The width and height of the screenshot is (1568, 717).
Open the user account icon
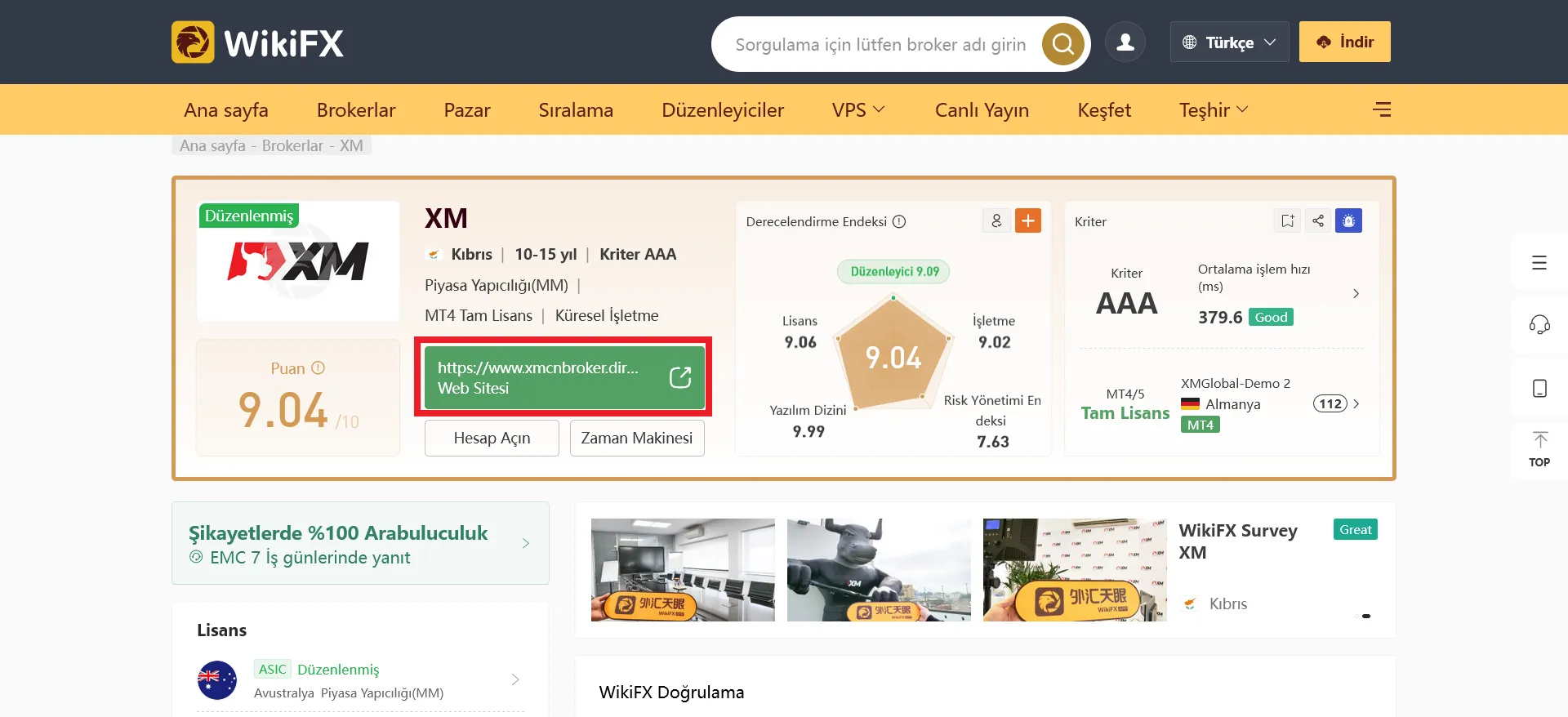1125,42
